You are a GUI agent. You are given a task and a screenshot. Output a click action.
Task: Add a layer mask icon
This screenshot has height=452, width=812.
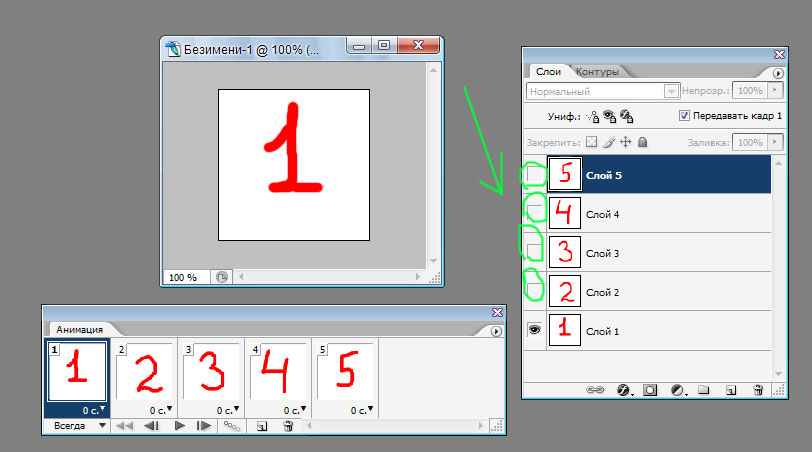650,390
